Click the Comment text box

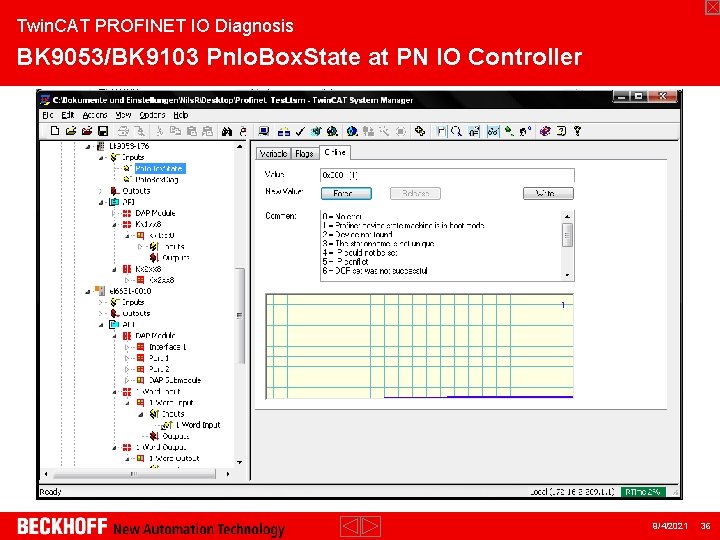click(x=441, y=245)
